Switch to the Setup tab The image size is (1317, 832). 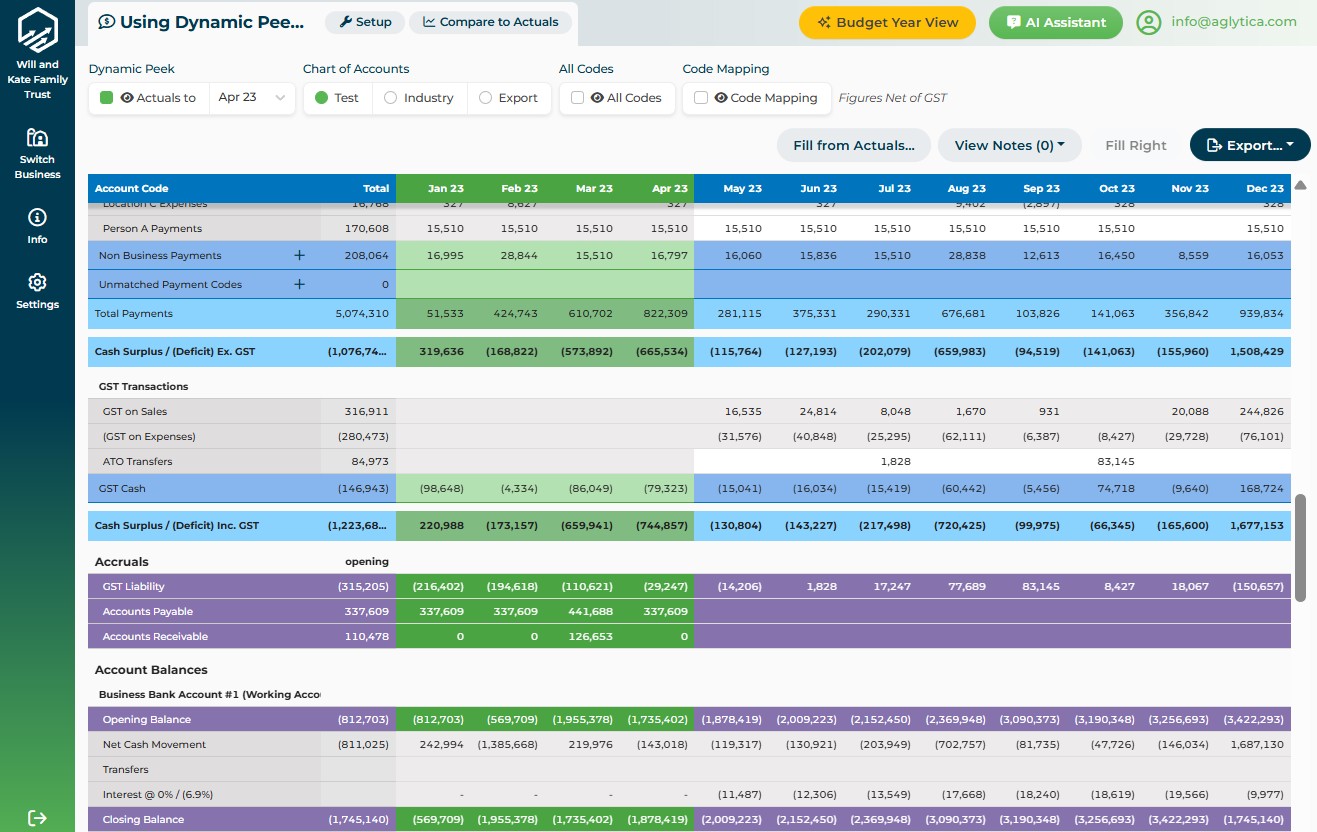[x=364, y=21]
